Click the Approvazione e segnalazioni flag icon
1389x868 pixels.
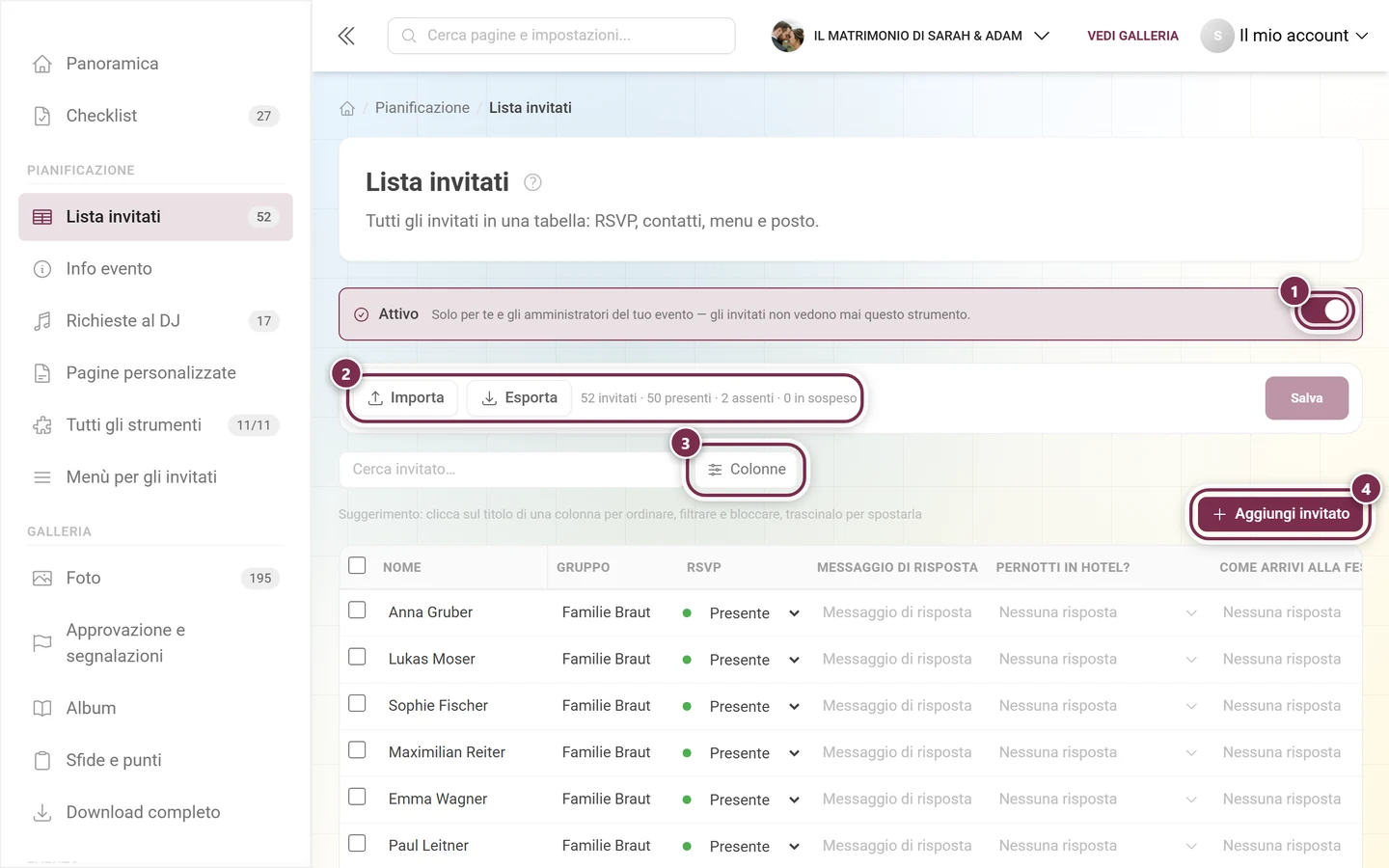tap(42, 643)
